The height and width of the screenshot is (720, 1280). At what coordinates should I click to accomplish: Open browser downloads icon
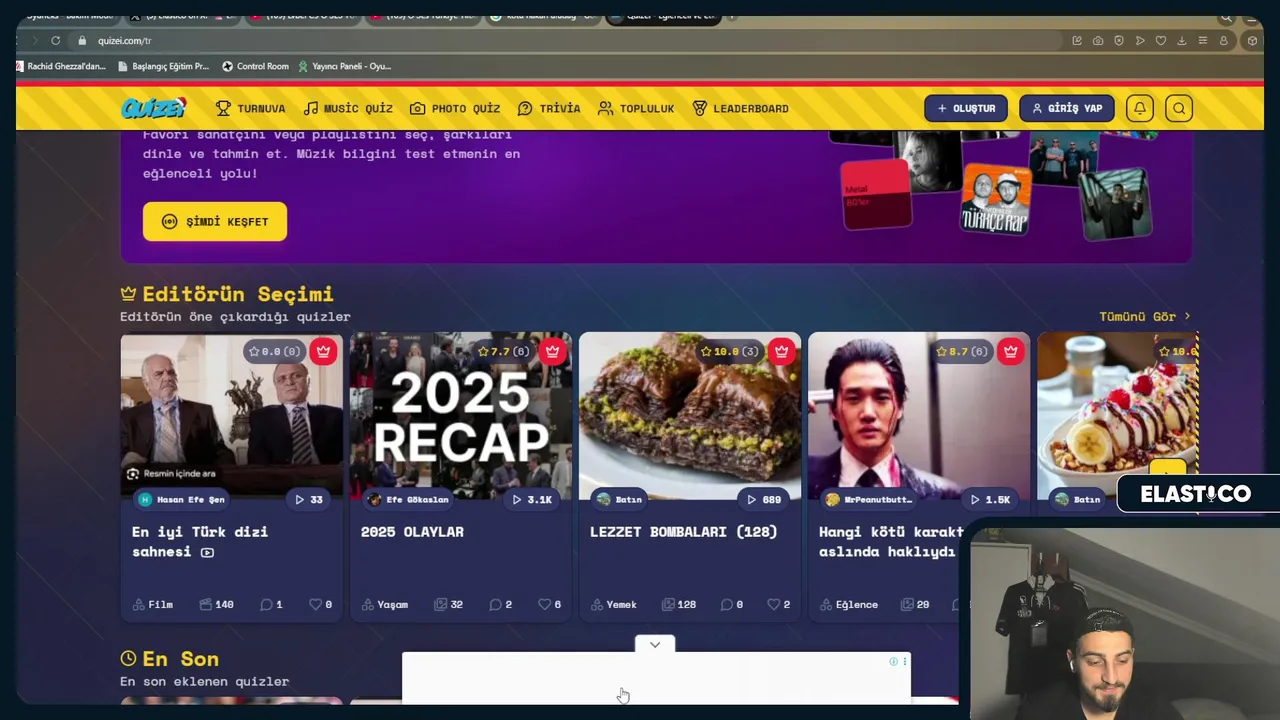click(x=1182, y=40)
